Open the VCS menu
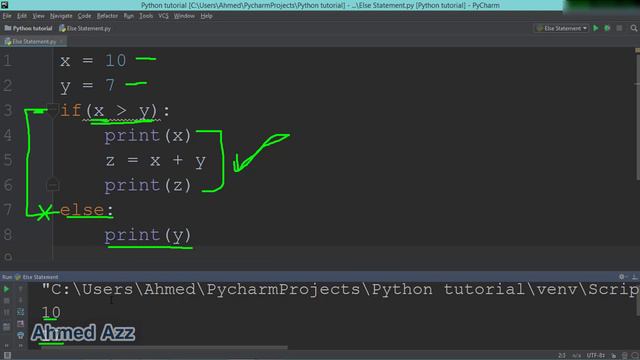 [163, 16]
